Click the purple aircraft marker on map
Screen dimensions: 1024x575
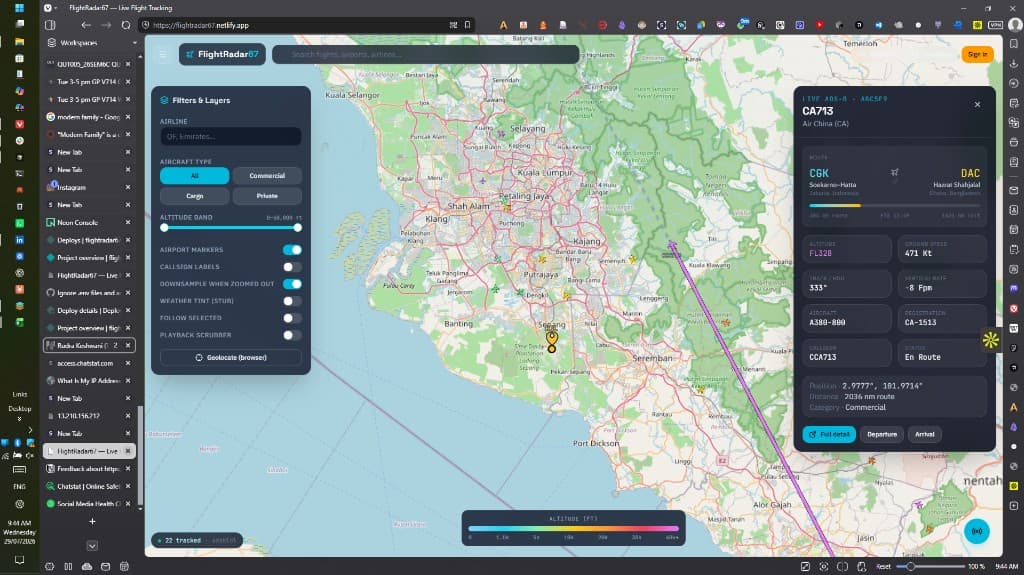click(x=671, y=246)
